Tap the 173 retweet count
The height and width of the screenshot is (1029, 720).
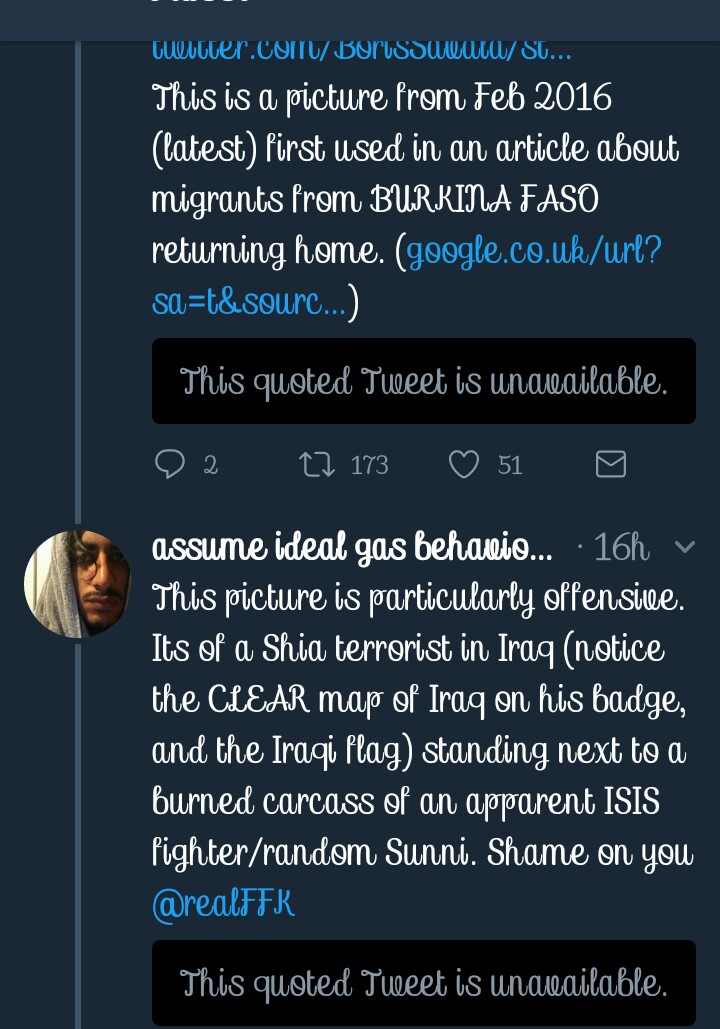[370, 465]
